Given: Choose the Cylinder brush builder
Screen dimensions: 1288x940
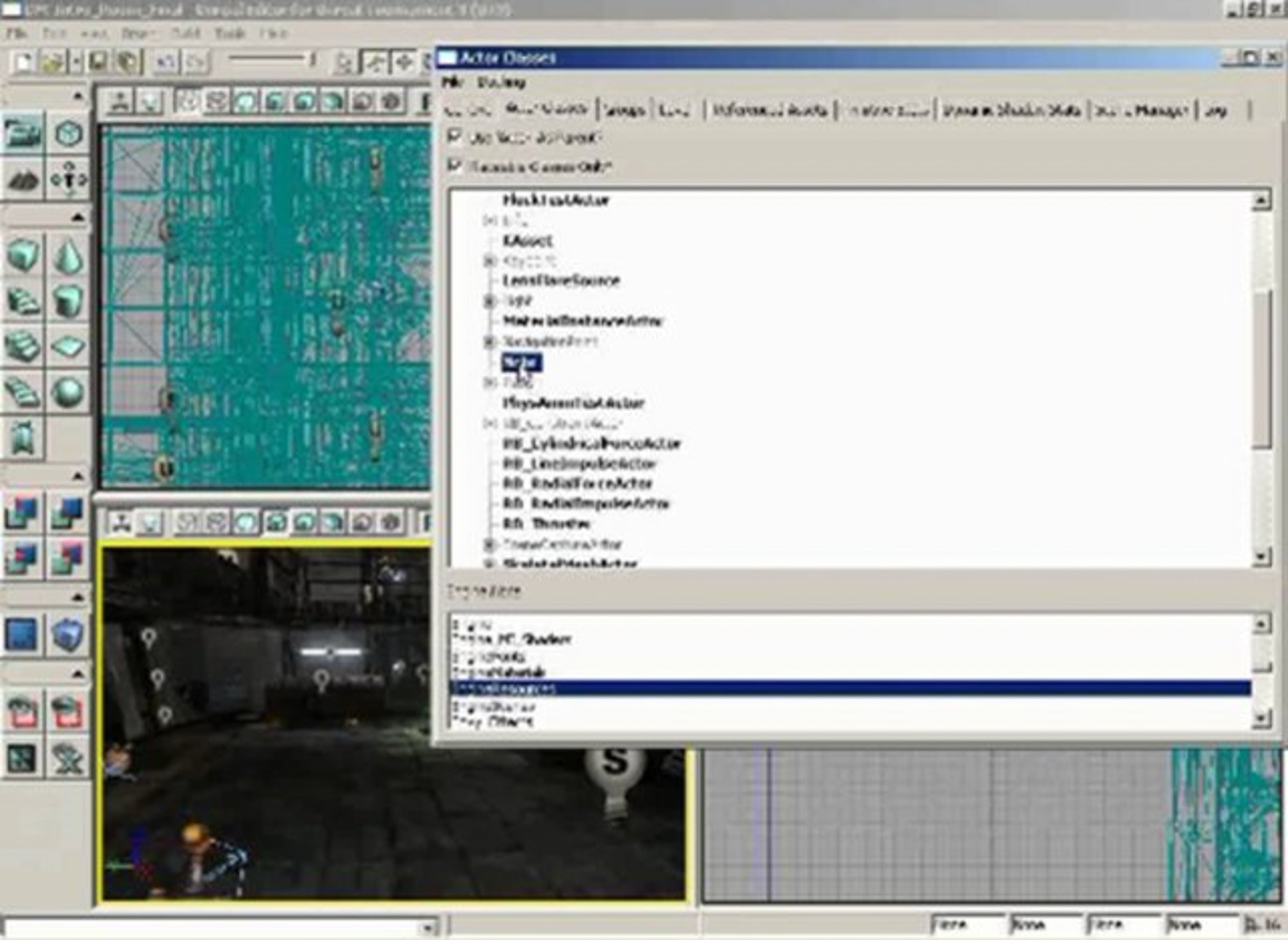Looking at the screenshot, I should (69, 301).
